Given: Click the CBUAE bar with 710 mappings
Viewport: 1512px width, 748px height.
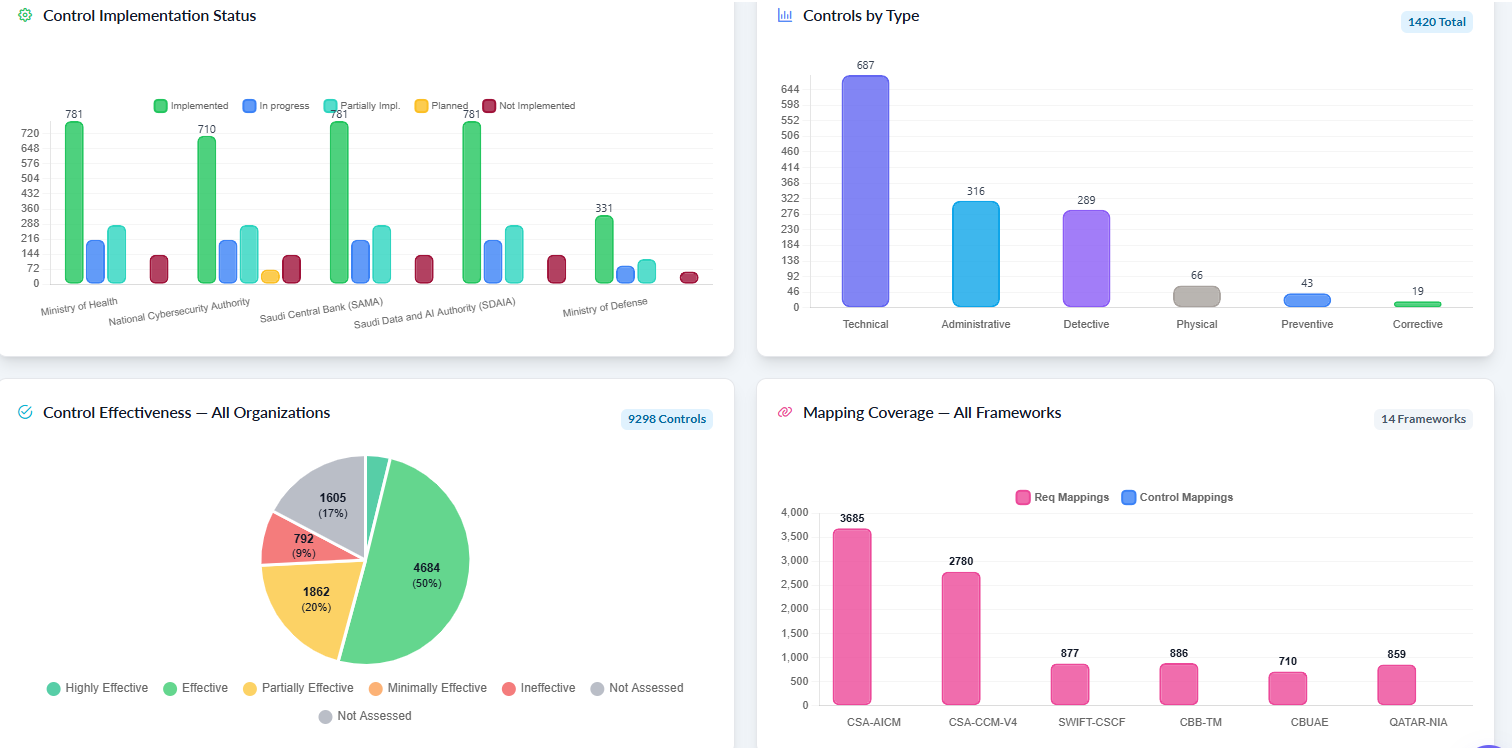Looking at the screenshot, I should pyautogui.click(x=1288, y=688).
